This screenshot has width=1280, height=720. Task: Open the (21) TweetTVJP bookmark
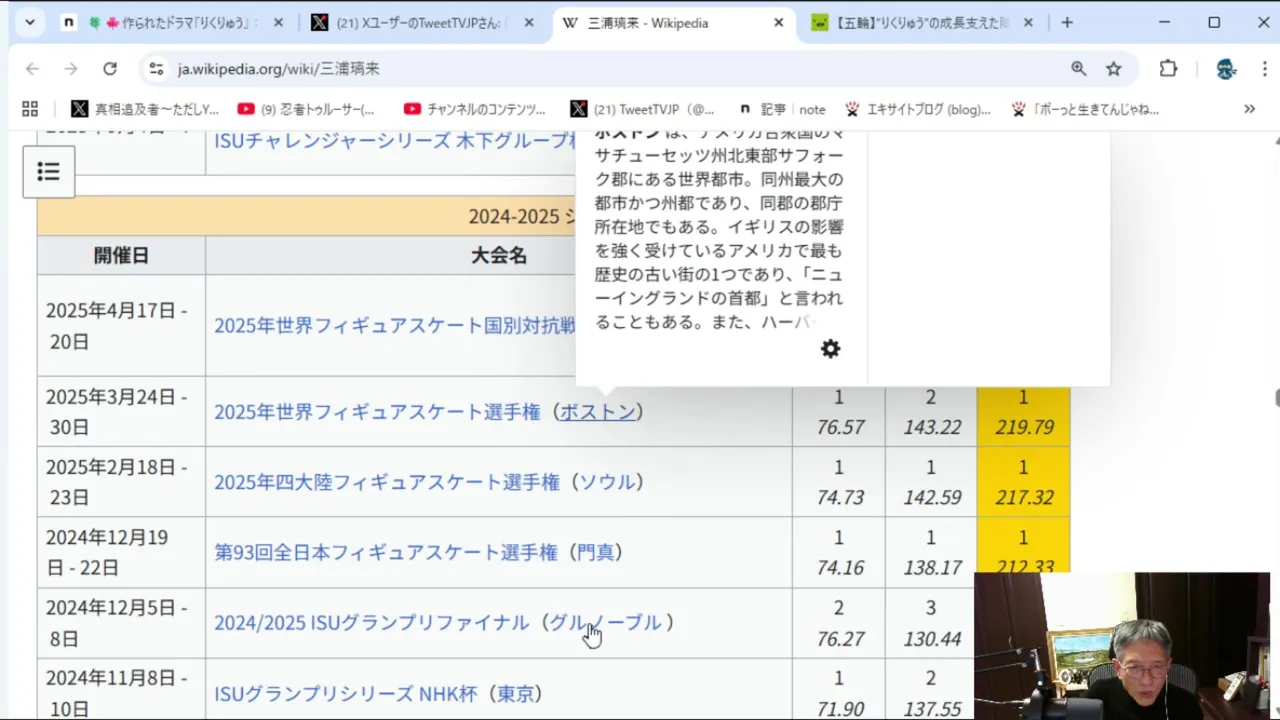643,109
